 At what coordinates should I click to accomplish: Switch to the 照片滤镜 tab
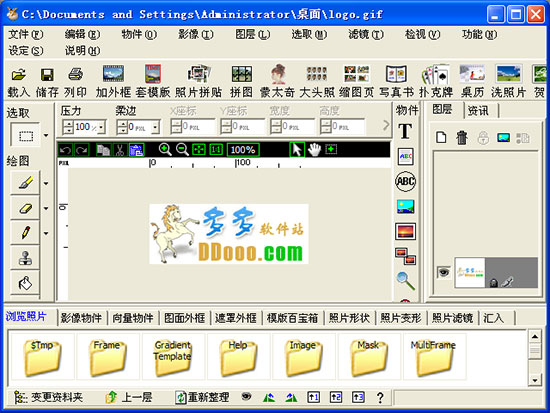(452, 318)
